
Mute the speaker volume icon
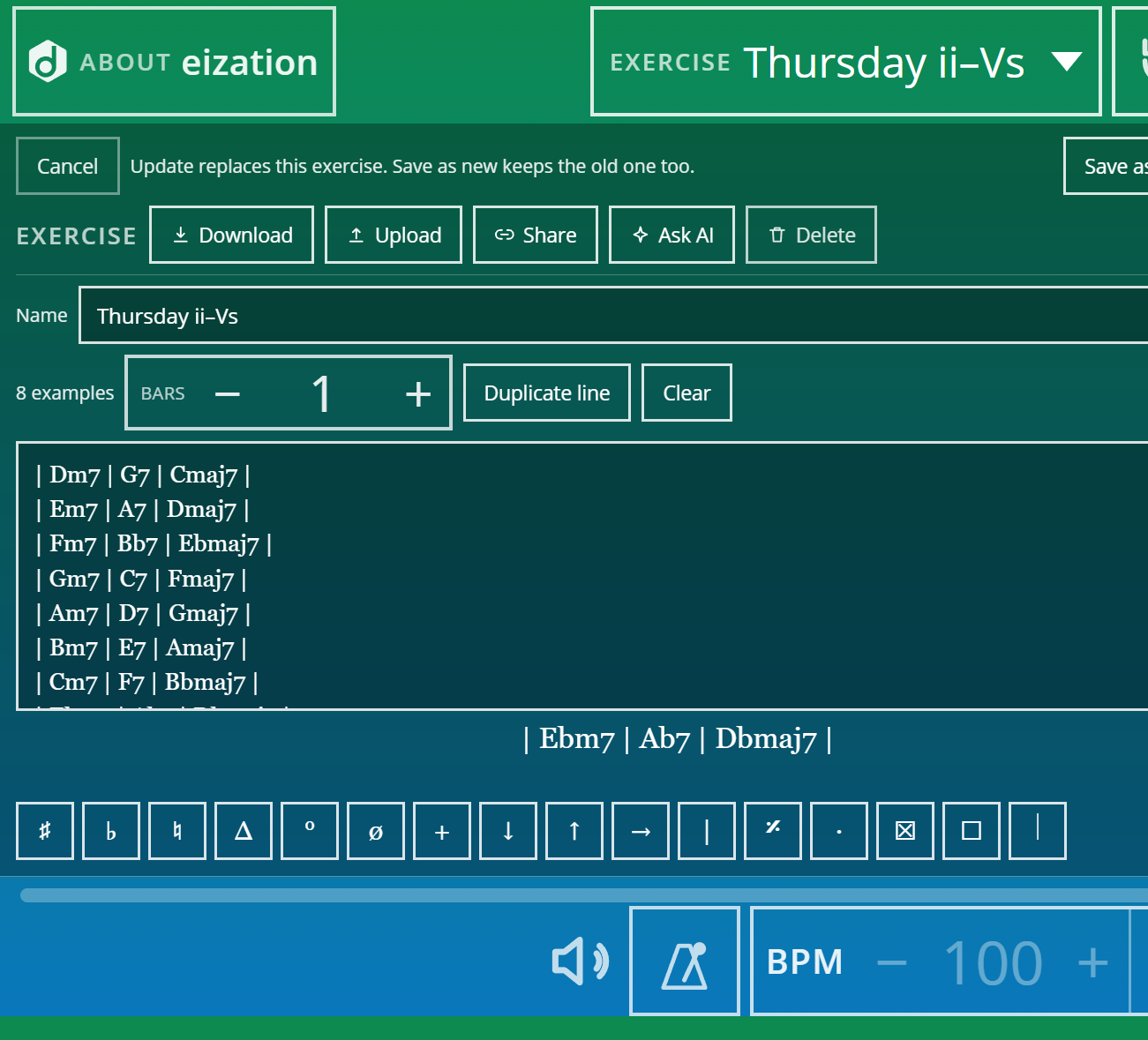580,961
